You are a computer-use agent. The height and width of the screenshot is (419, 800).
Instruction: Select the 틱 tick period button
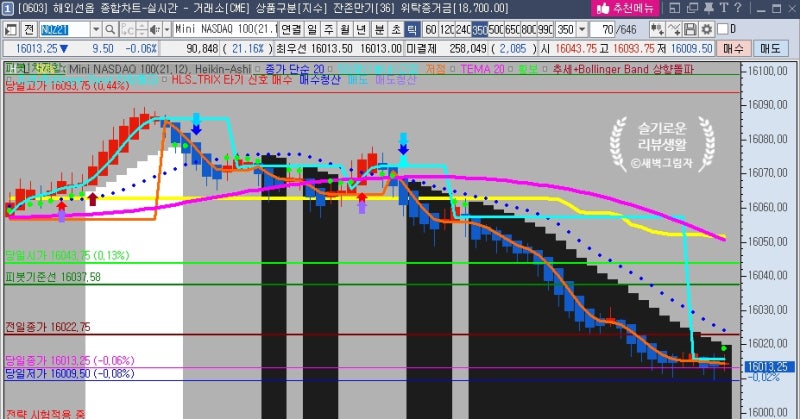coord(412,30)
